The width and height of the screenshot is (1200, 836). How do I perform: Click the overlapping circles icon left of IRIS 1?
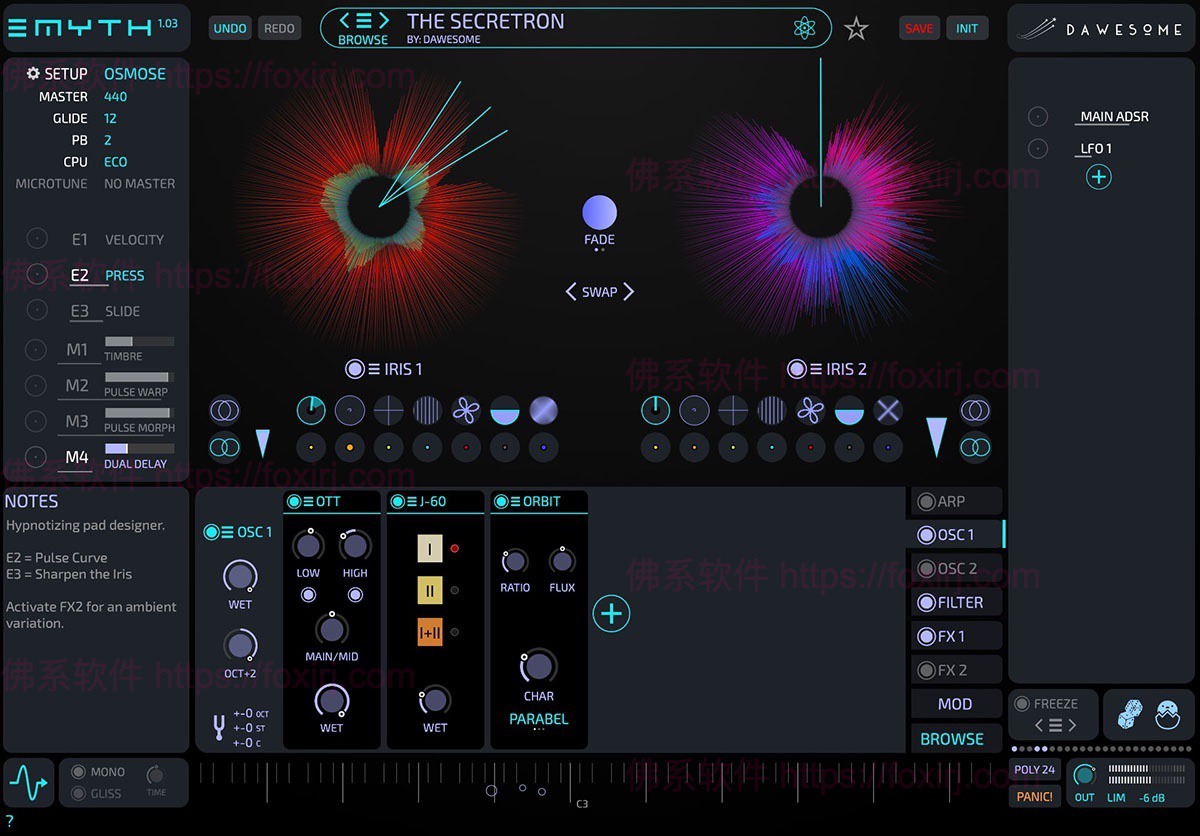pos(224,409)
